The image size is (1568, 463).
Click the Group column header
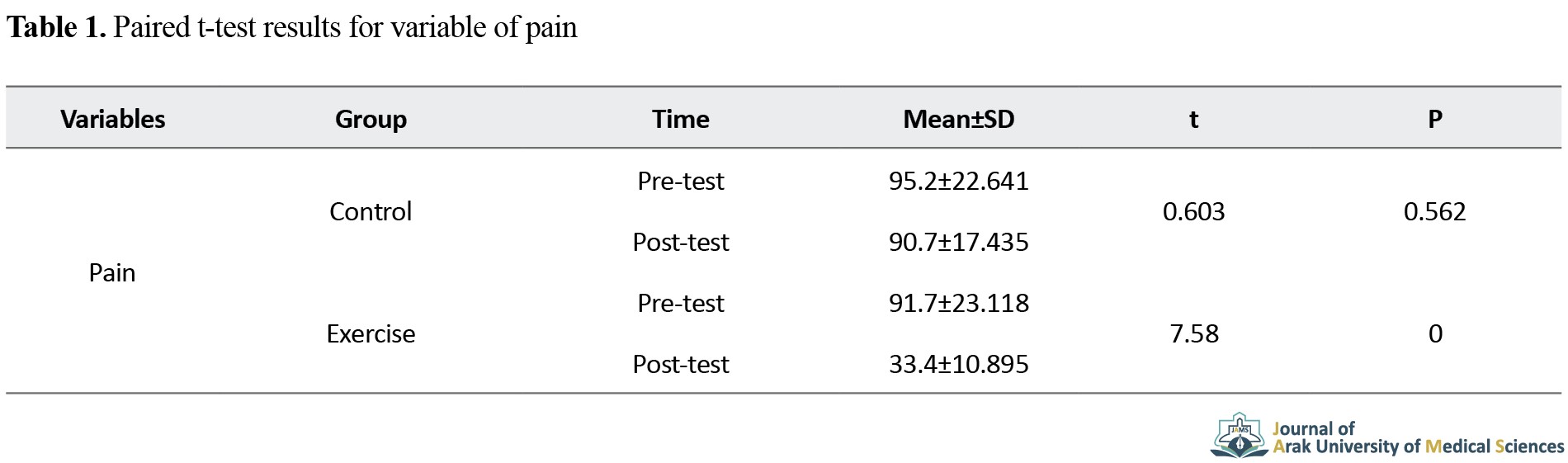click(371, 119)
